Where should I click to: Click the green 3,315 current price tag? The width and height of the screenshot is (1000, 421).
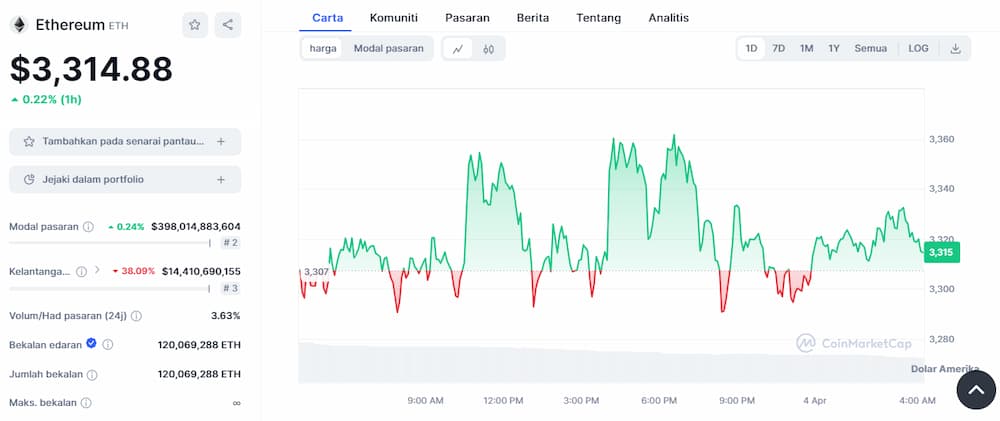[941, 253]
